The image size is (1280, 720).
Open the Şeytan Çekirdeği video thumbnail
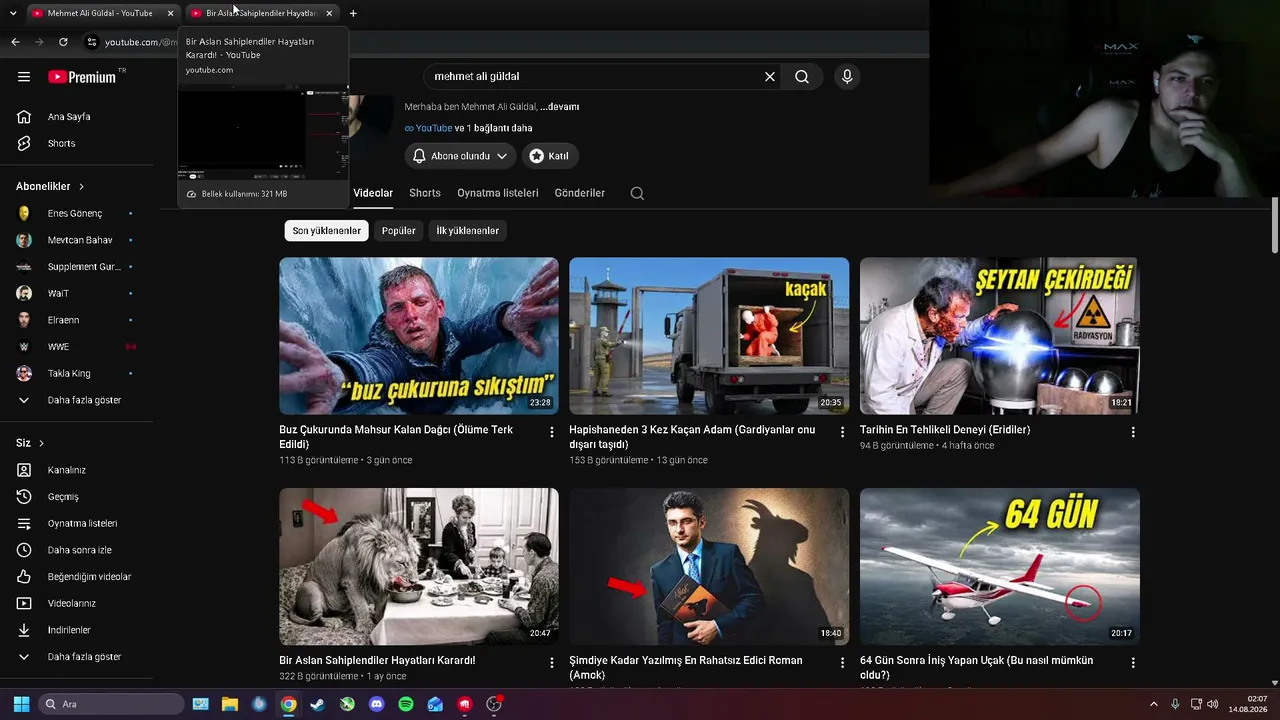coord(1000,336)
